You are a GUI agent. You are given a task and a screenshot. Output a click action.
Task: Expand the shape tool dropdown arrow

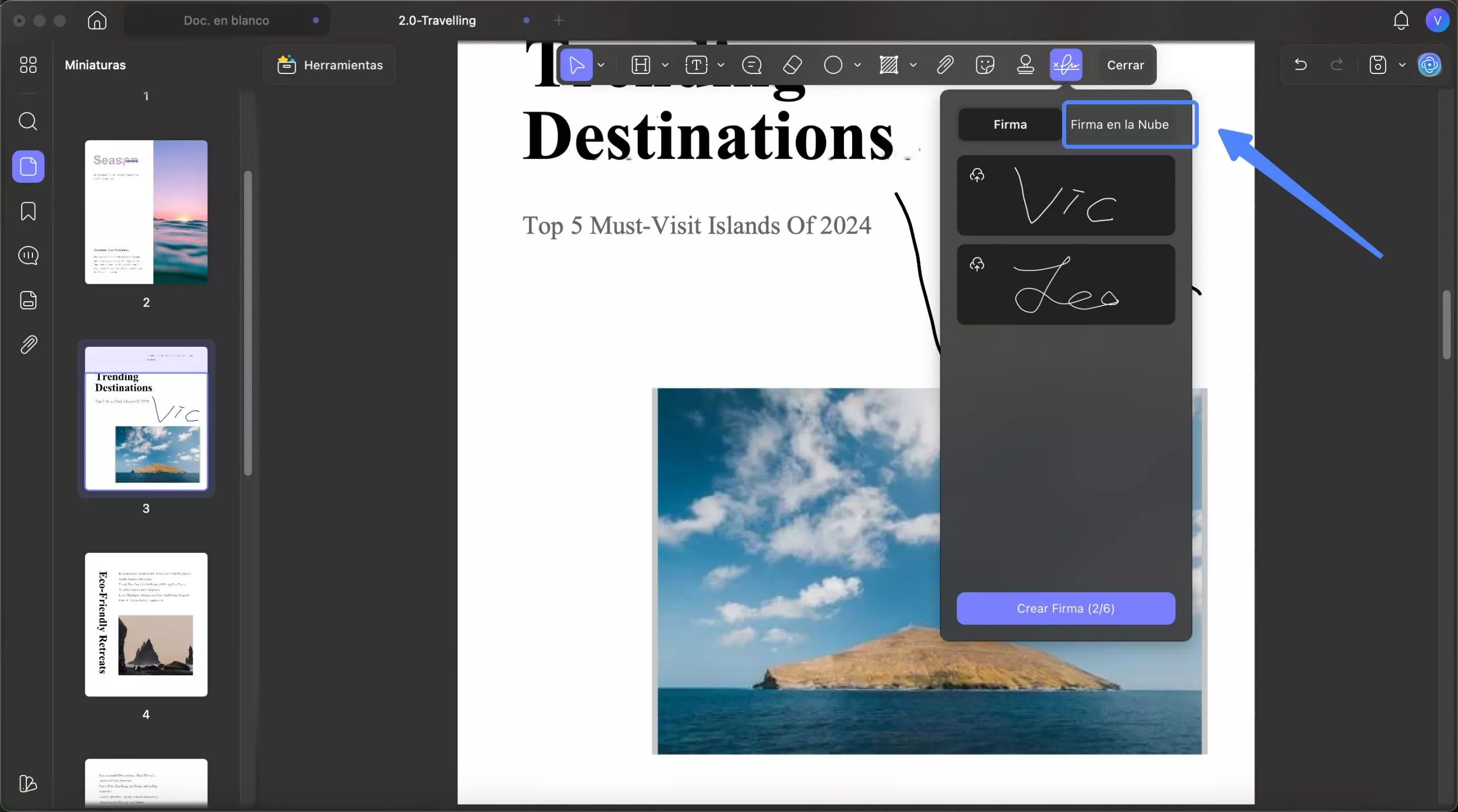tap(857, 65)
